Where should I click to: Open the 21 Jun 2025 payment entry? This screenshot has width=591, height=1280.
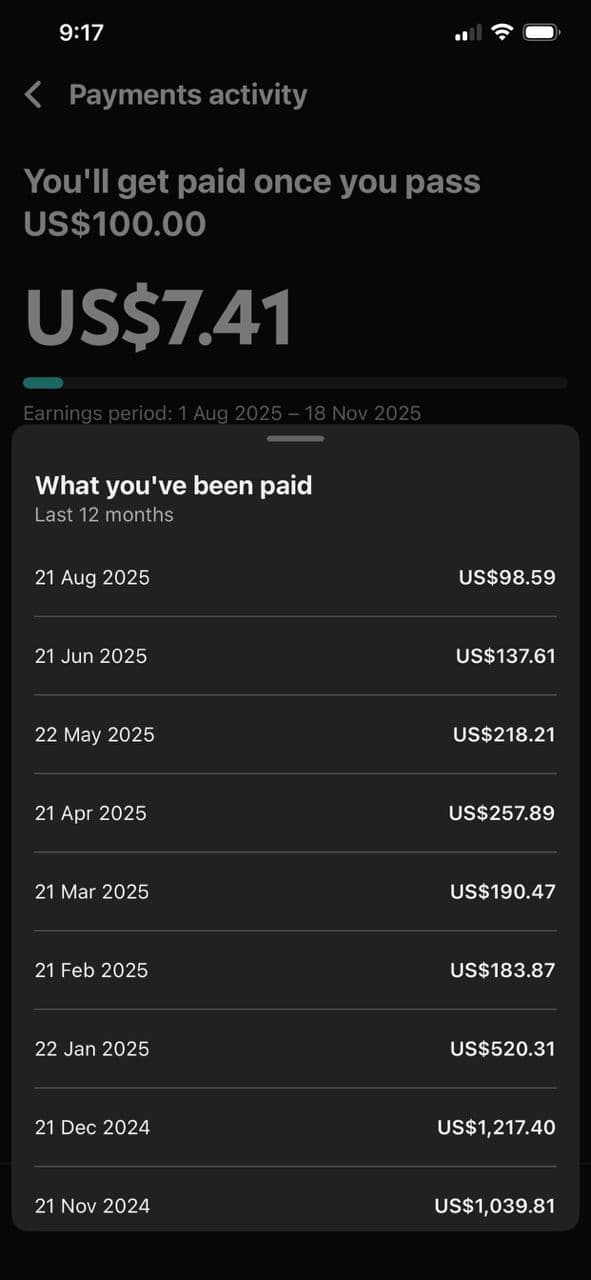pyautogui.click(x=295, y=656)
